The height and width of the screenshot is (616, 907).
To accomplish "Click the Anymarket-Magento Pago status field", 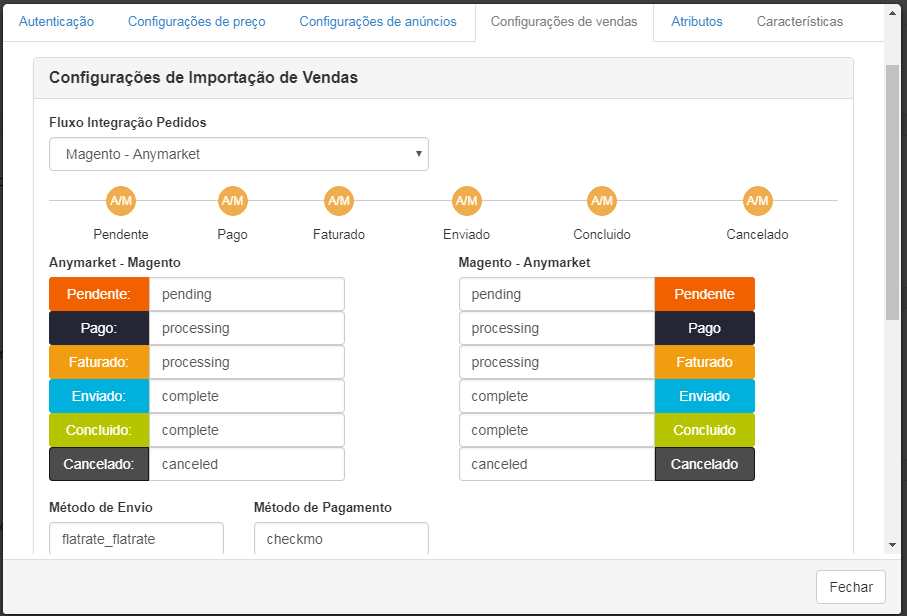I will point(247,328).
